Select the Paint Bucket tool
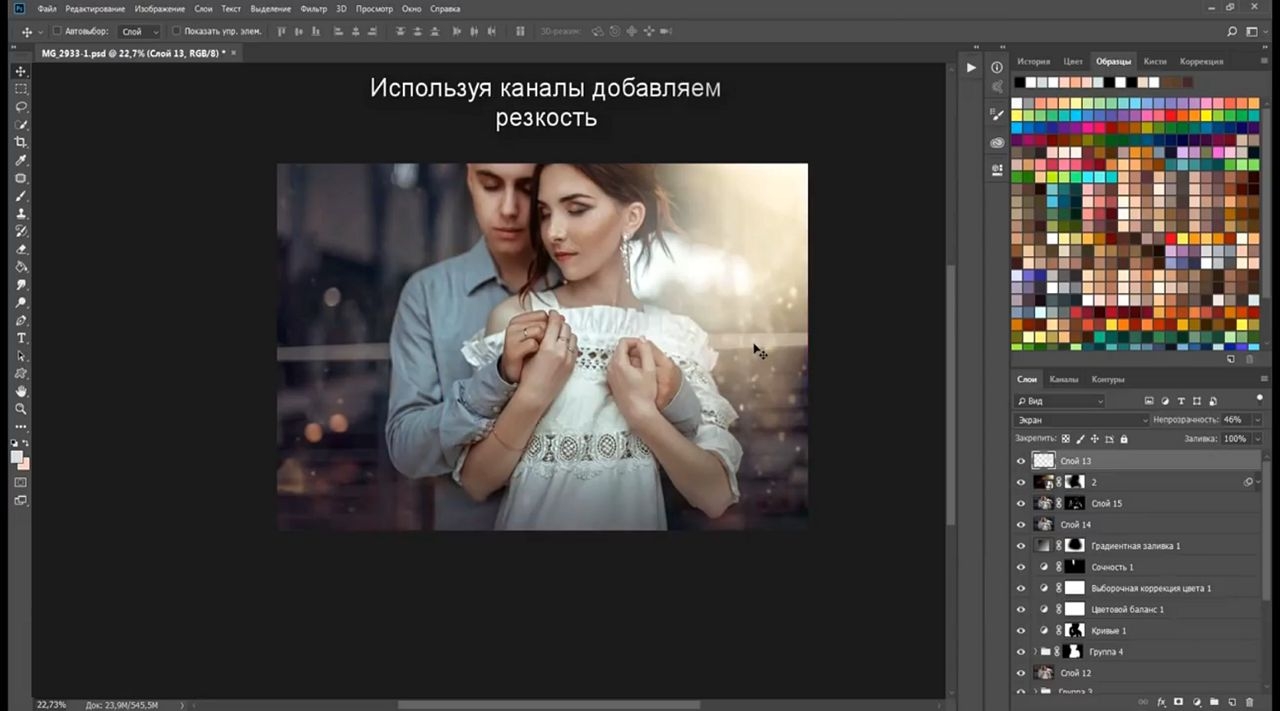This screenshot has width=1280, height=711. point(21,267)
